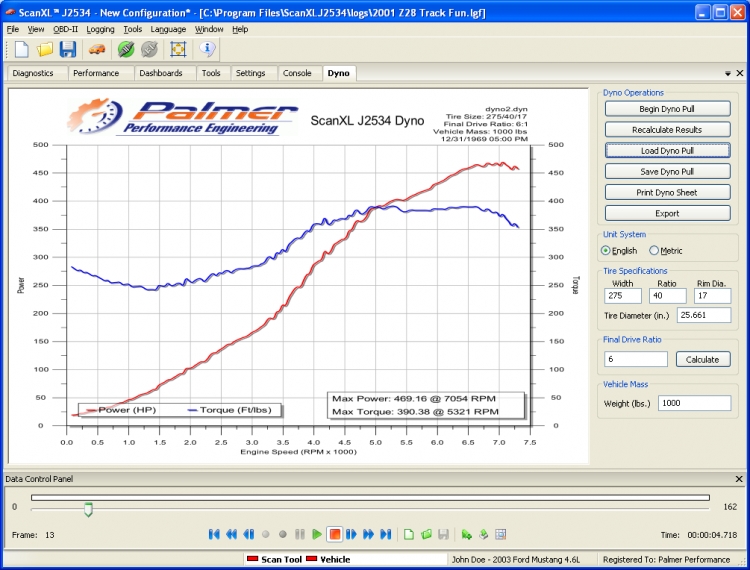
Task: Click the tire Width input field
Action: pos(622,296)
